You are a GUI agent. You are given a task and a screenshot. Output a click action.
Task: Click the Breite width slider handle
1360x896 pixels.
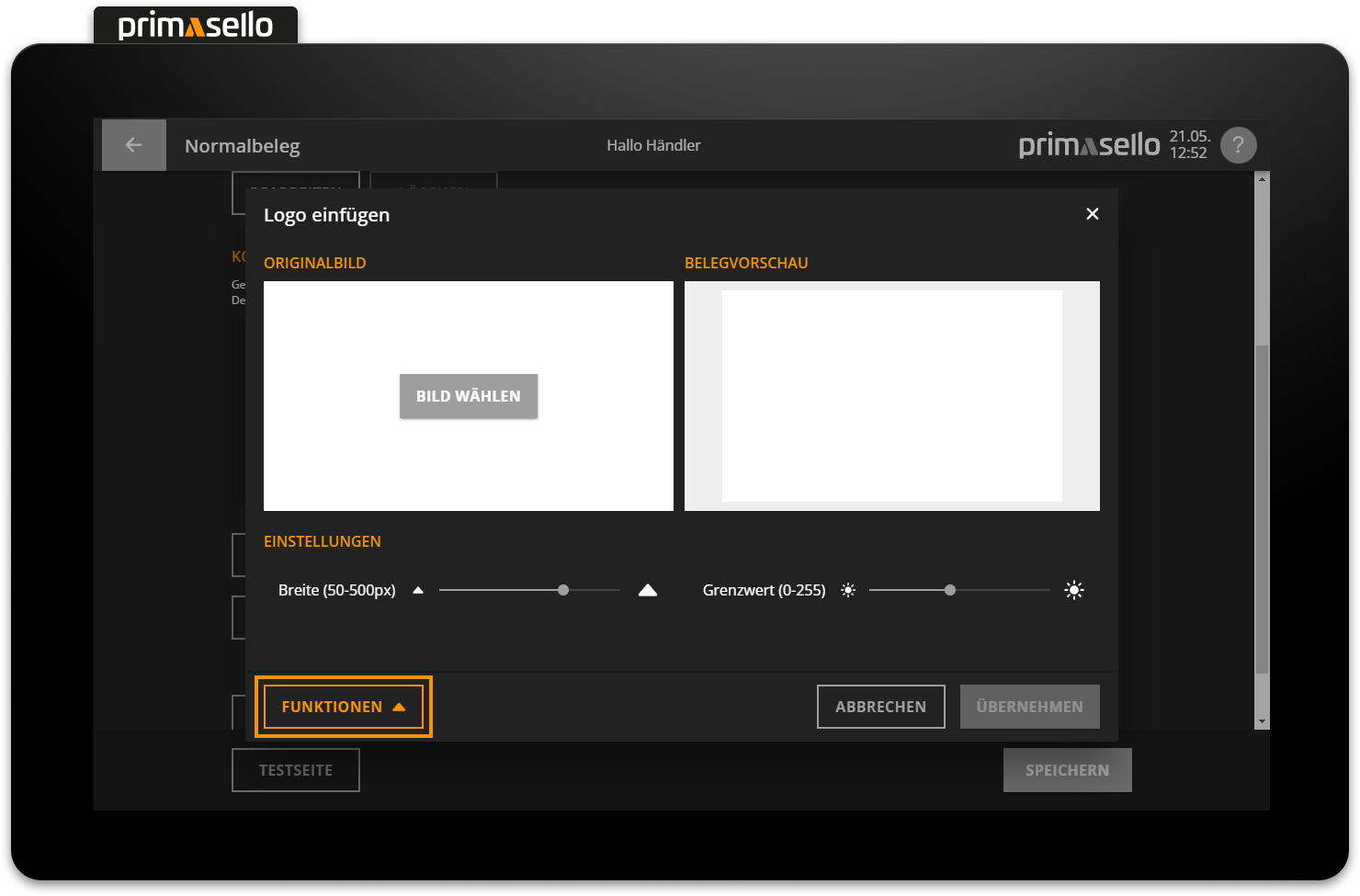click(x=563, y=590)
